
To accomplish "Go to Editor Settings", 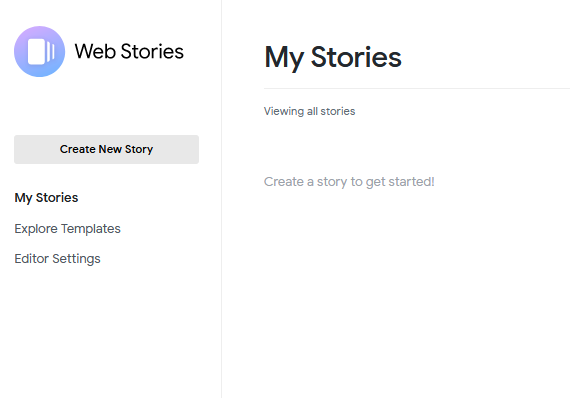I will coord(57,259).
